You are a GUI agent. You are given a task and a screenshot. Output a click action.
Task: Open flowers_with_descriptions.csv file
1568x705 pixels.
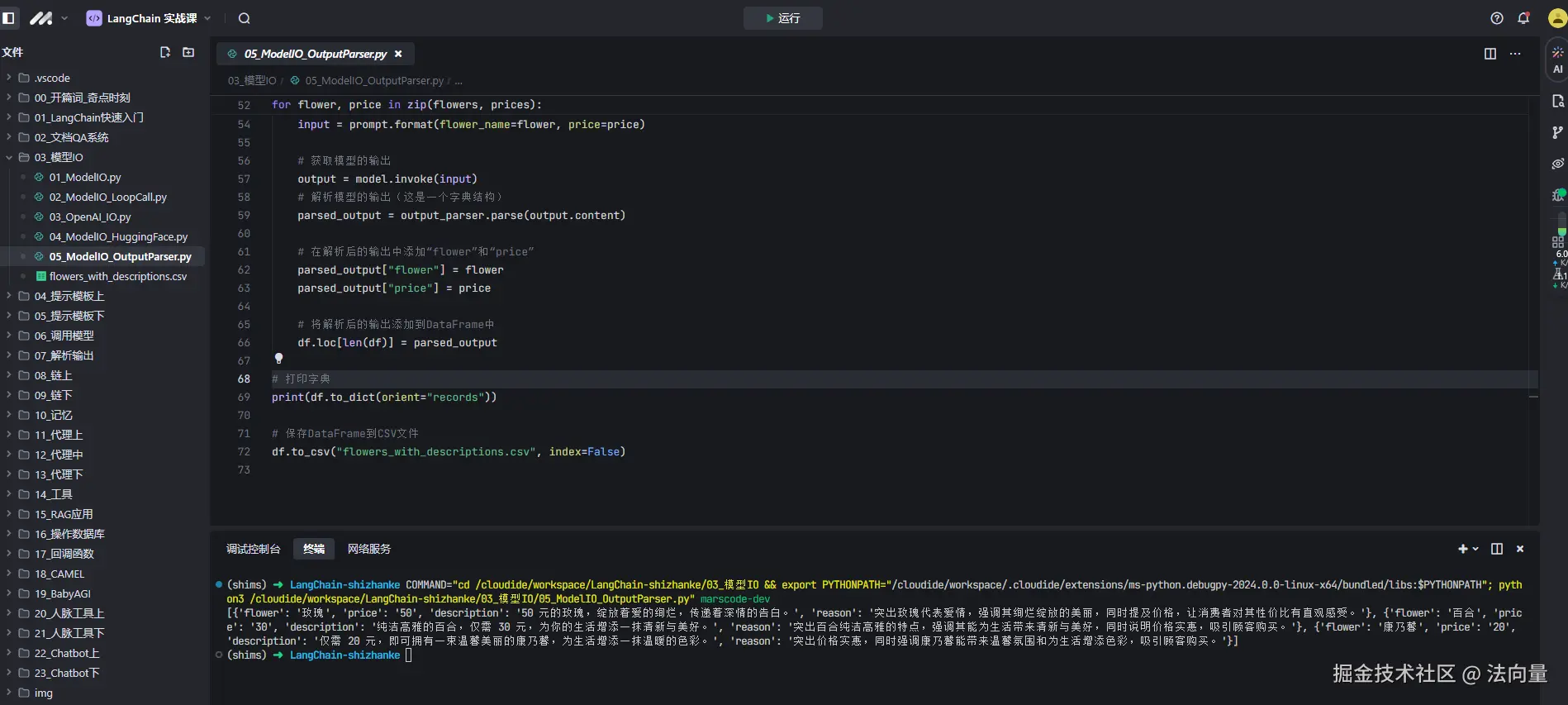(117, 276)
